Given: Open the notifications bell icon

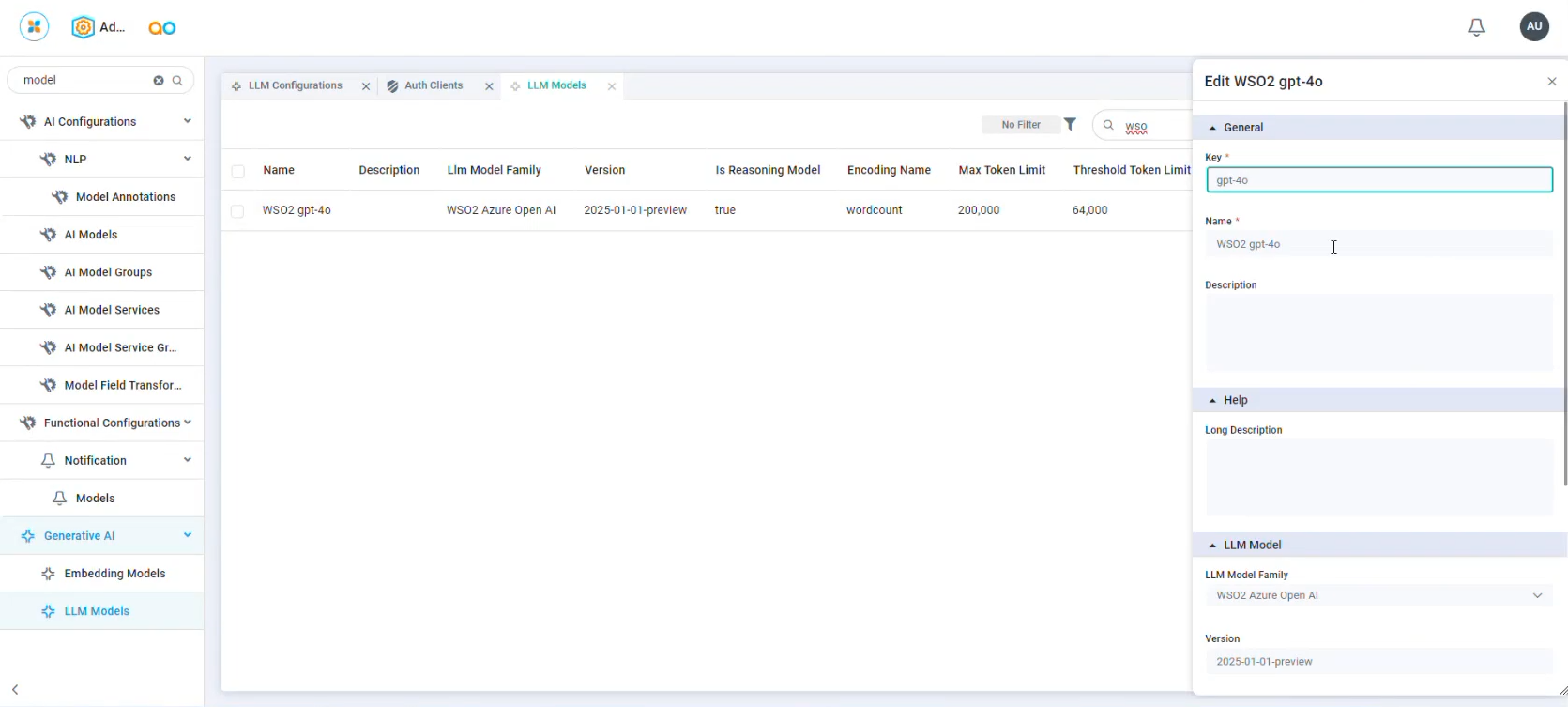Looking at the screenshot, I should click(x=1476, y=27).
